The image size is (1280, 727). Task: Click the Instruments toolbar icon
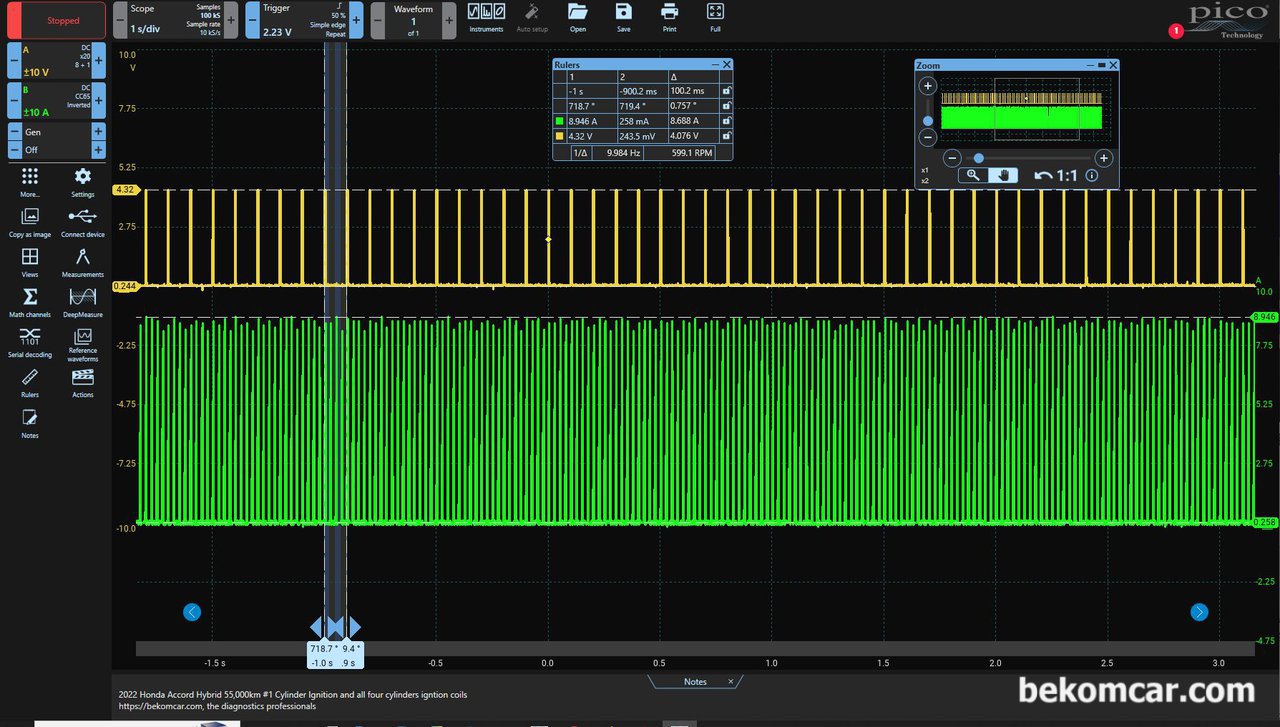[x=486, y=13]
